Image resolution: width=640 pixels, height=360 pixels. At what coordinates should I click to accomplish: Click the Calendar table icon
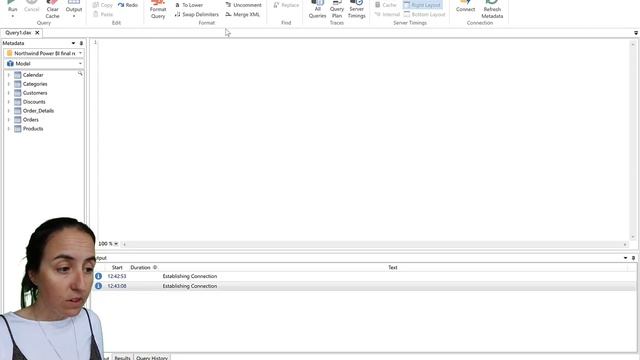coord(18,75)
